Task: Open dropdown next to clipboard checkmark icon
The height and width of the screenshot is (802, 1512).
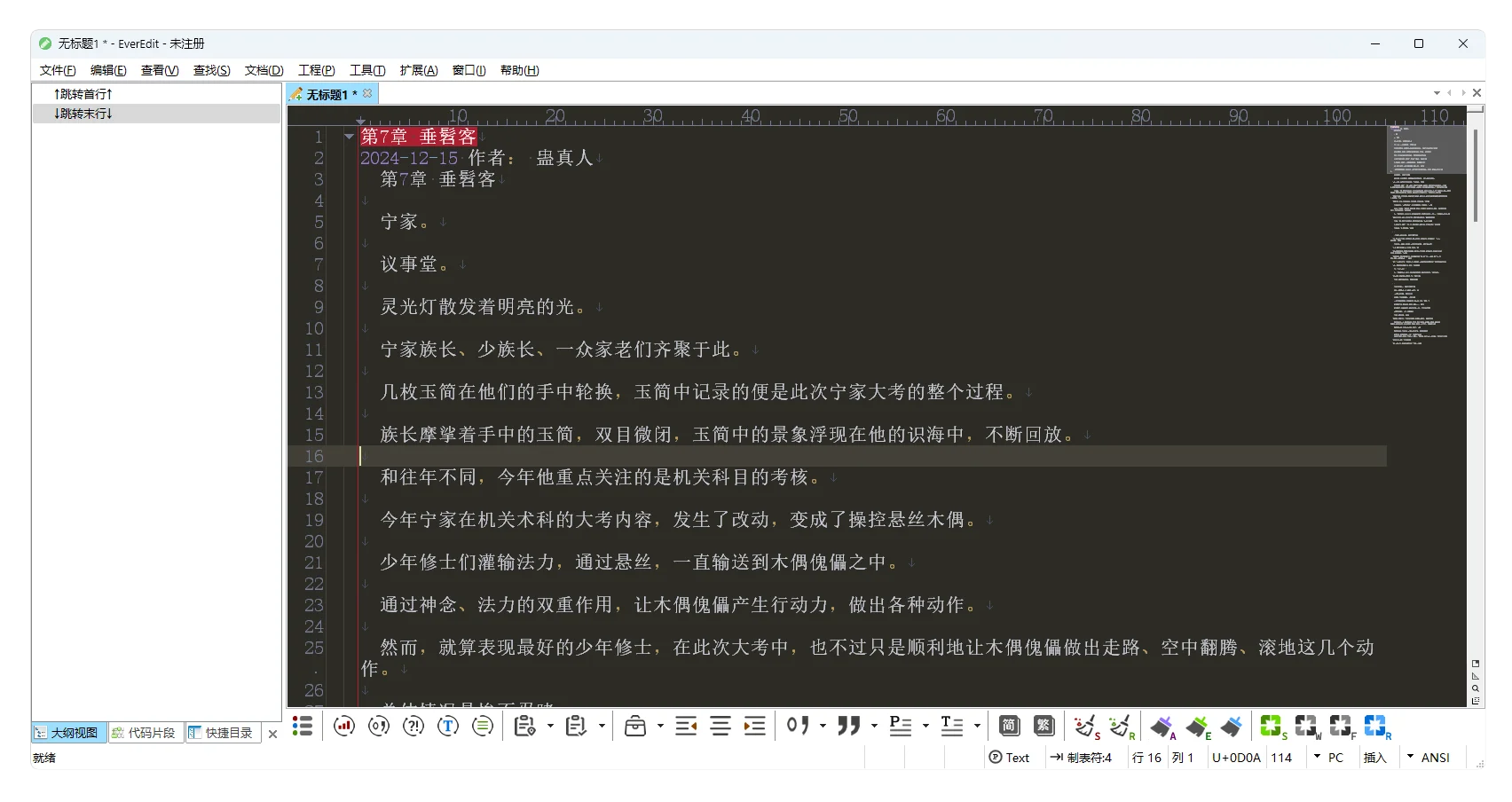Action: tap(602, 727)
